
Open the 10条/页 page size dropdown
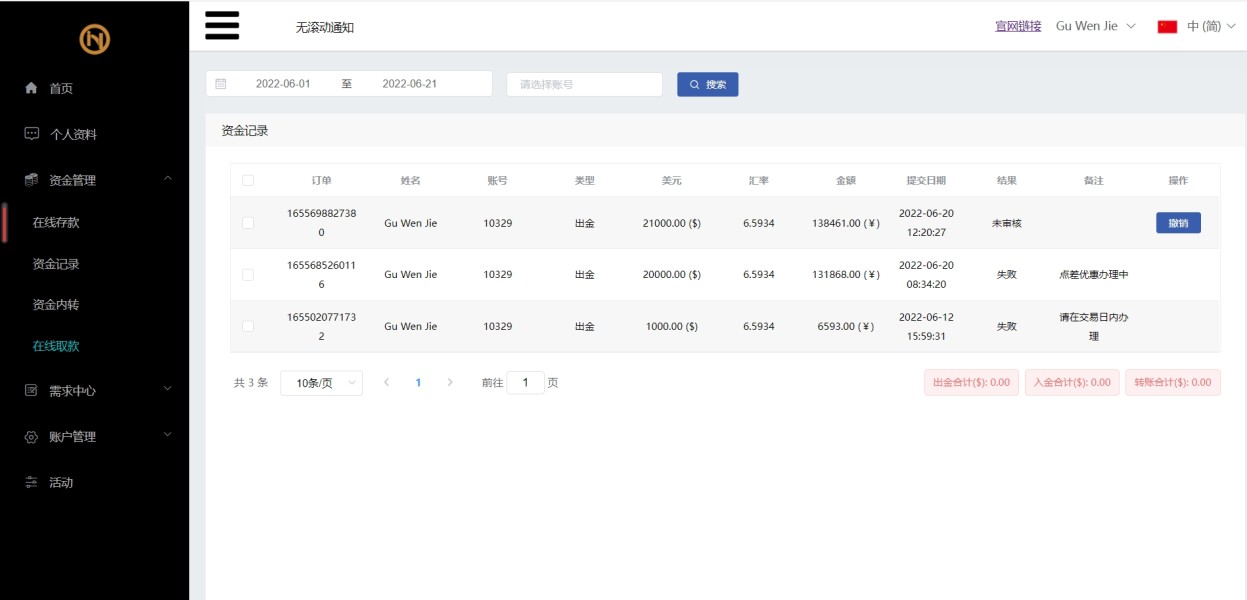[321, 383]
